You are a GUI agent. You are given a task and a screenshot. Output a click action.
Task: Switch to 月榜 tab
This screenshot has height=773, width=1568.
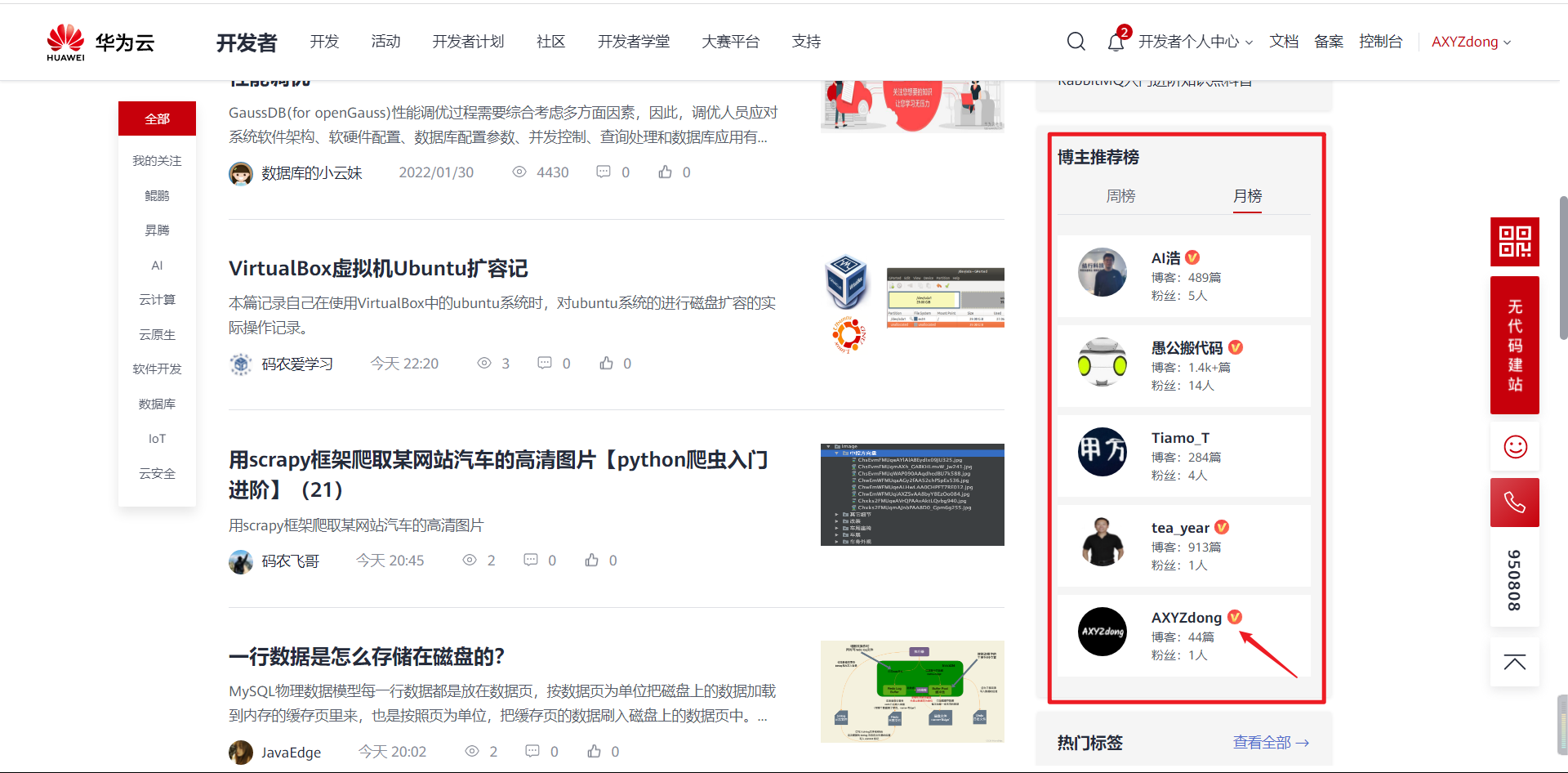click(x=1247, y=196)
